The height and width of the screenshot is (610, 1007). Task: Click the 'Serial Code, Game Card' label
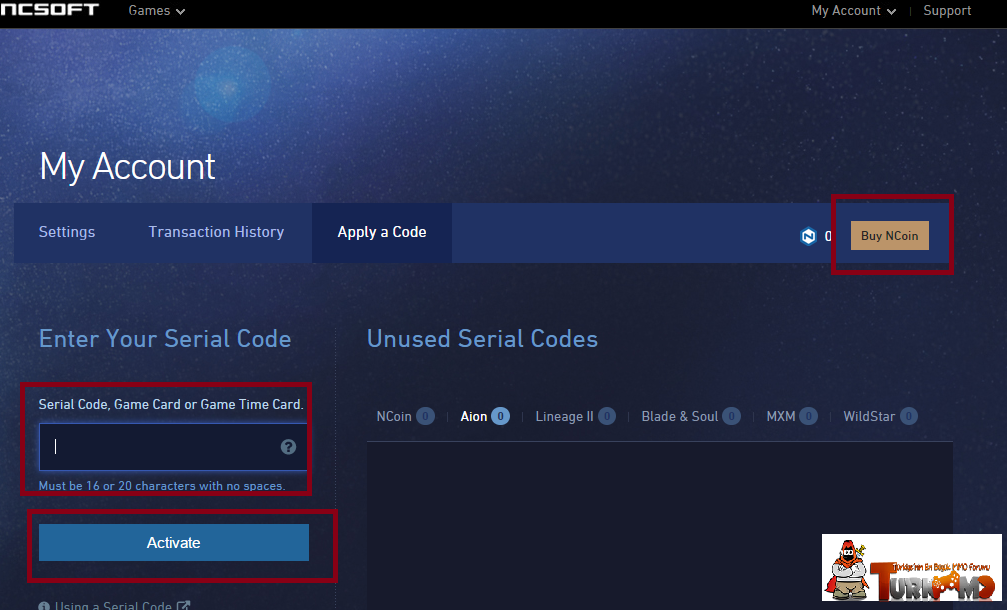pyautogui.click(x=171, y=405)
